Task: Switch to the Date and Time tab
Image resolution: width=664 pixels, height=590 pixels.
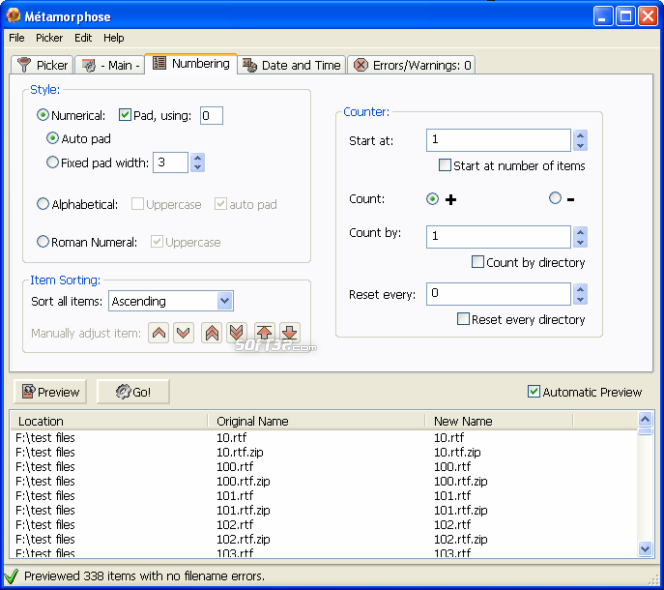Action: pos(291,65)
